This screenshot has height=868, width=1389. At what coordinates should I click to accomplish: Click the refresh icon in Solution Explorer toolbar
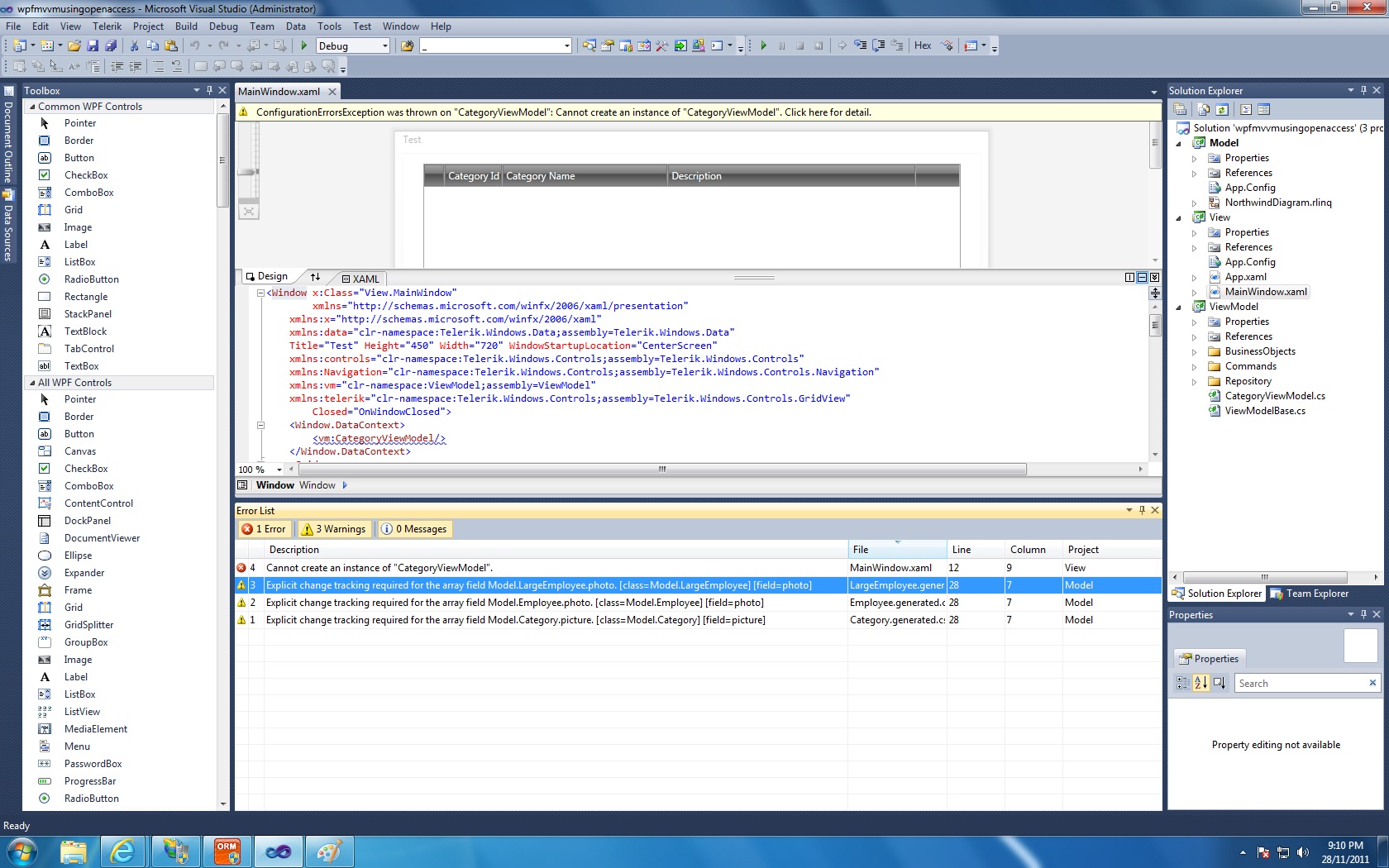[x=1222, y=109]
